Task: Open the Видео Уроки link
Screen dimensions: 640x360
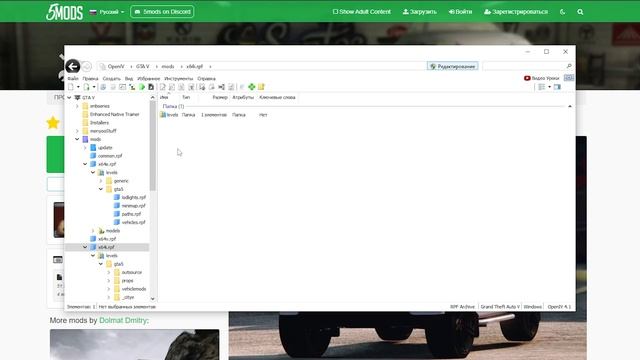Action: point(542,78)
